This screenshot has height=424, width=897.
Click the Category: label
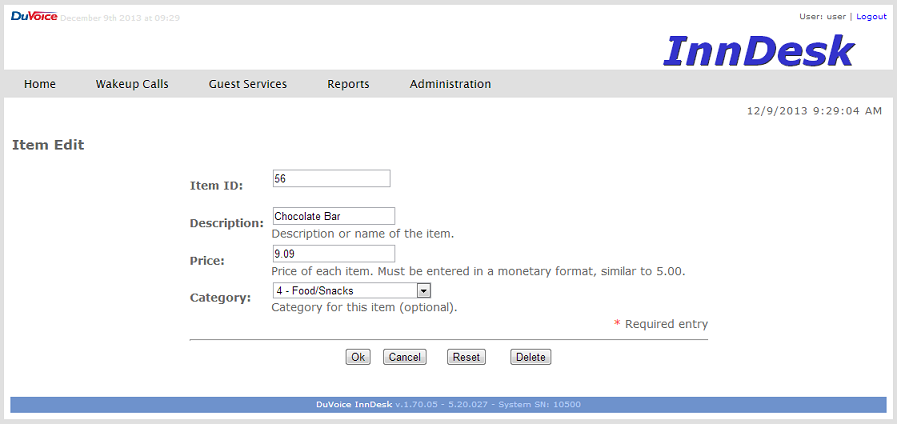point(220,298)
